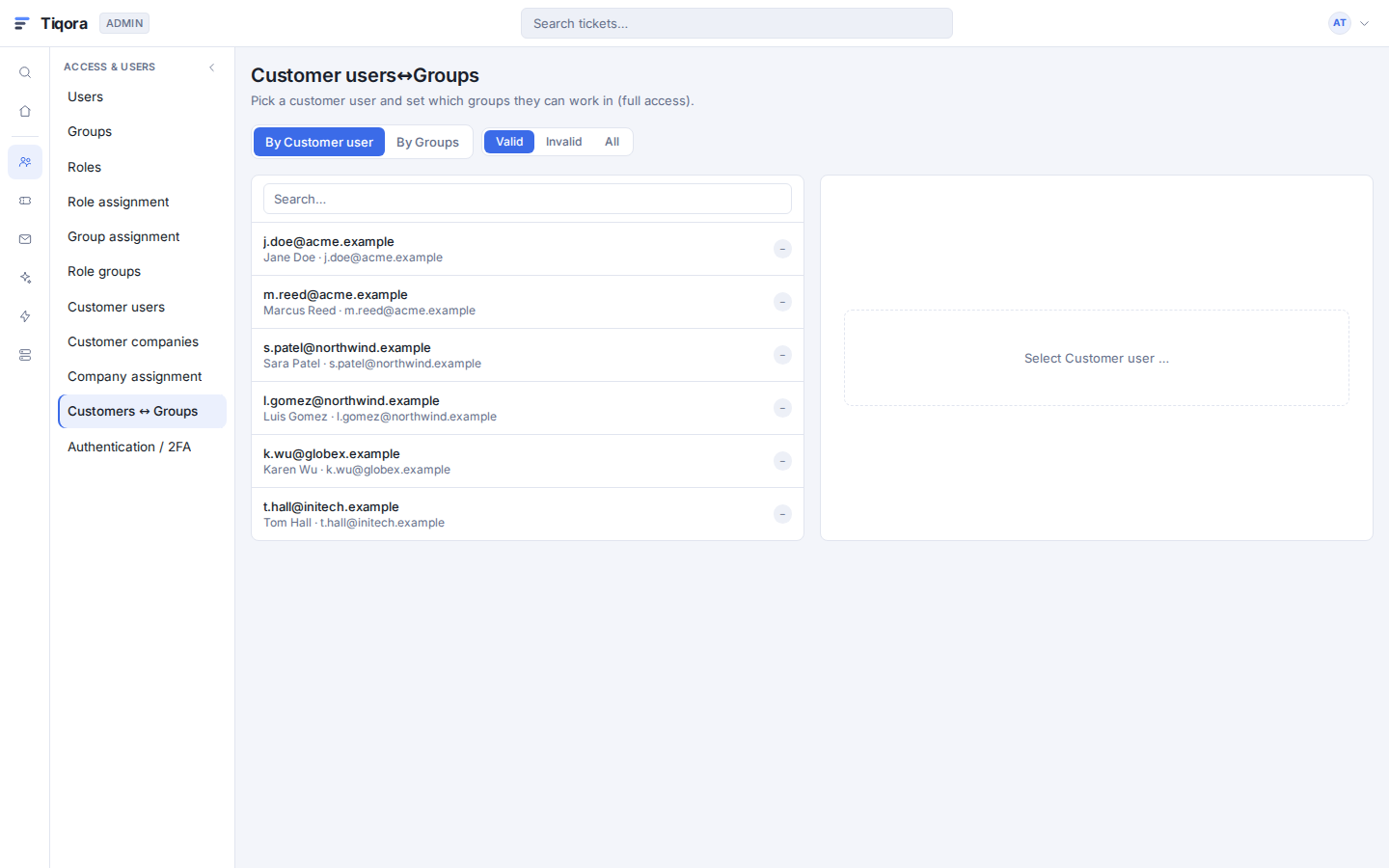Image resolution: width=1389 pixels, height=868 pixels.
Task: Focus the customer user Search field
Action: click(x=528, y=199)
